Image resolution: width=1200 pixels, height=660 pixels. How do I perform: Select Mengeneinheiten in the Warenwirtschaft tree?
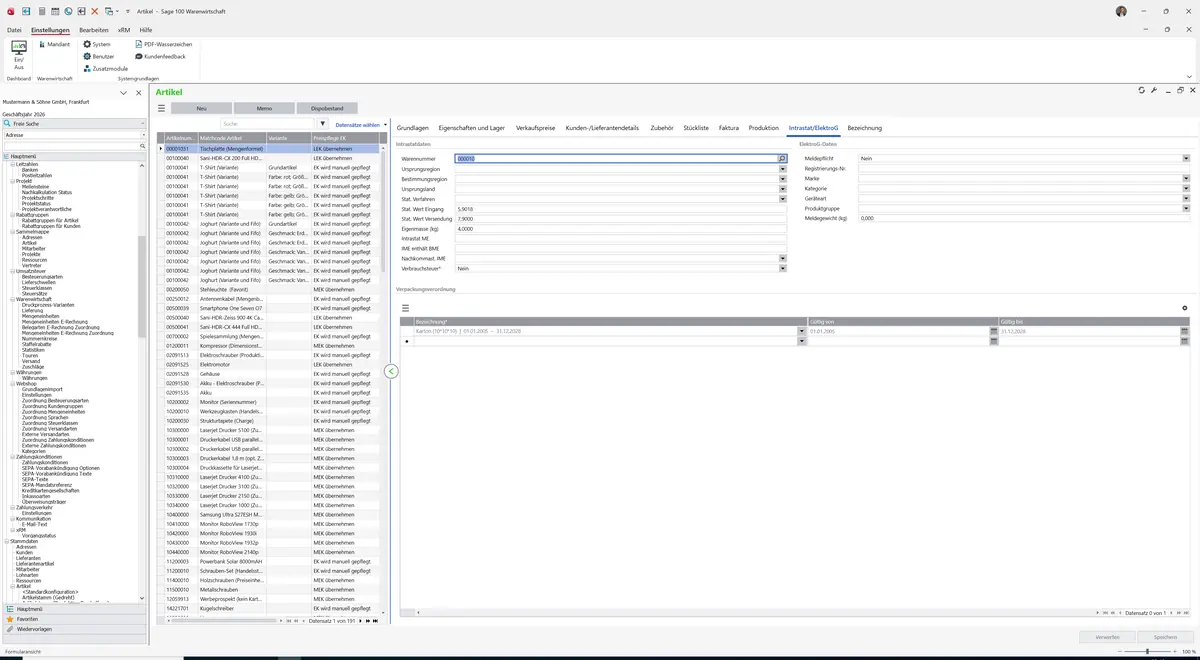[x=41, y=316]
